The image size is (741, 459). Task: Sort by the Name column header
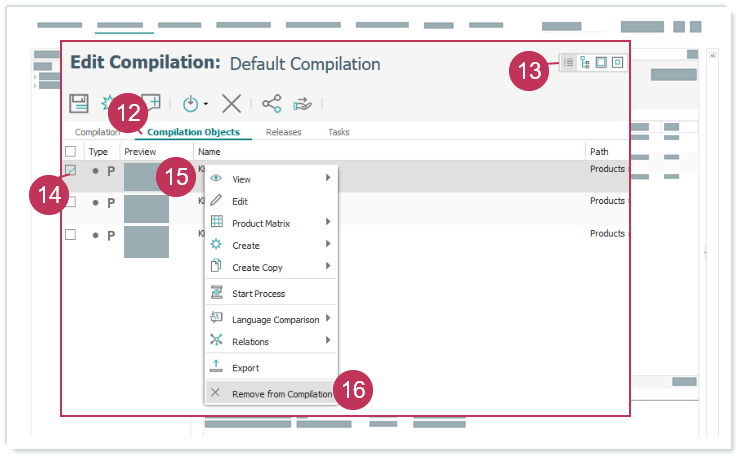[x=209, y=152]
